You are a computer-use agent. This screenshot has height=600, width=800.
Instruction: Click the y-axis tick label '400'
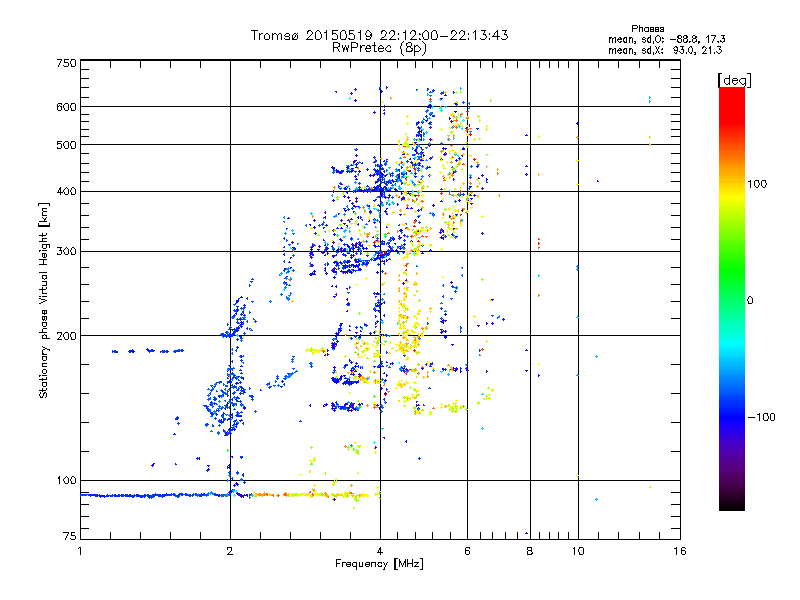click(66, 192)
